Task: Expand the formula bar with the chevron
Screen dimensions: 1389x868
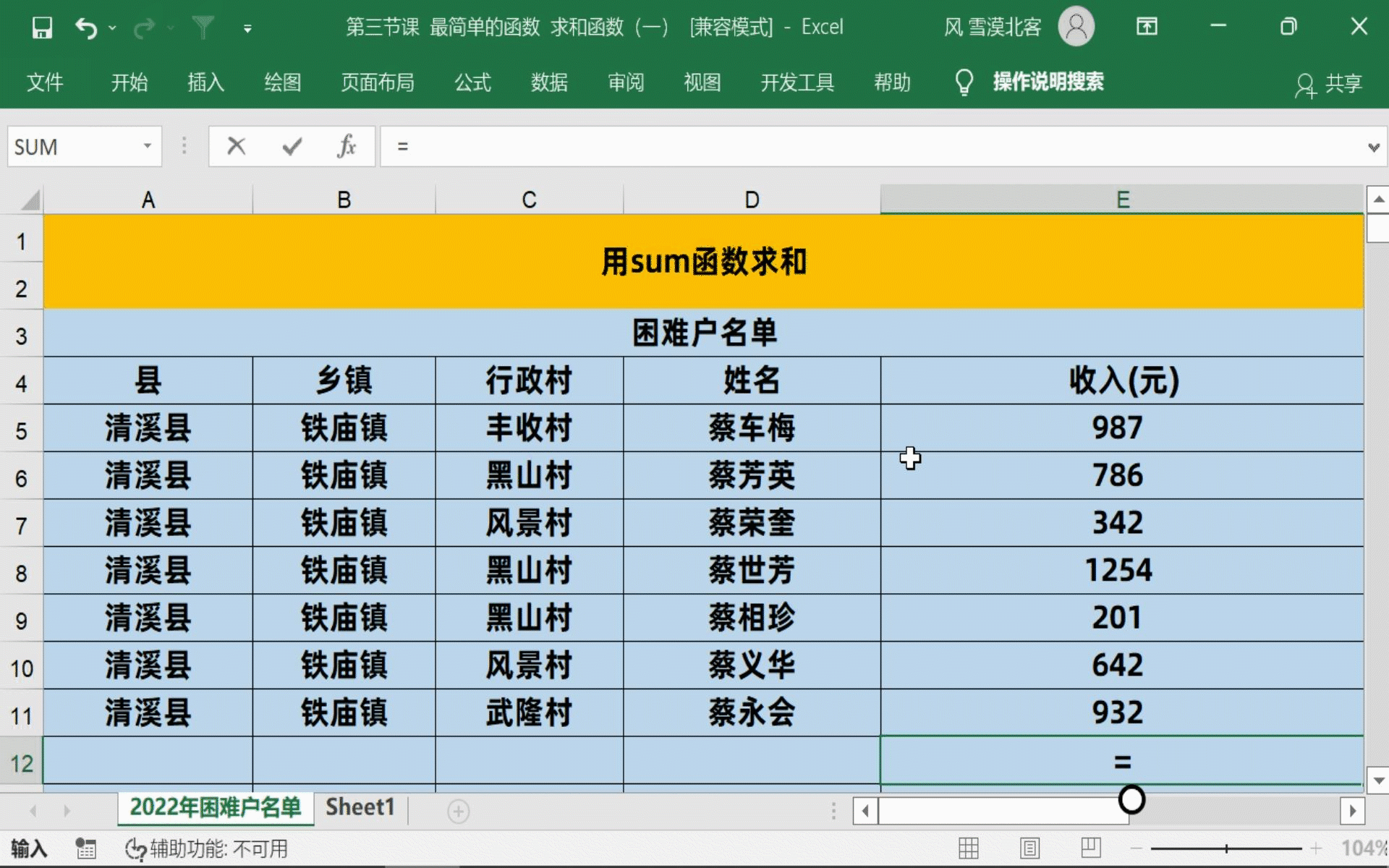Action: click(x=1373, y=148)
